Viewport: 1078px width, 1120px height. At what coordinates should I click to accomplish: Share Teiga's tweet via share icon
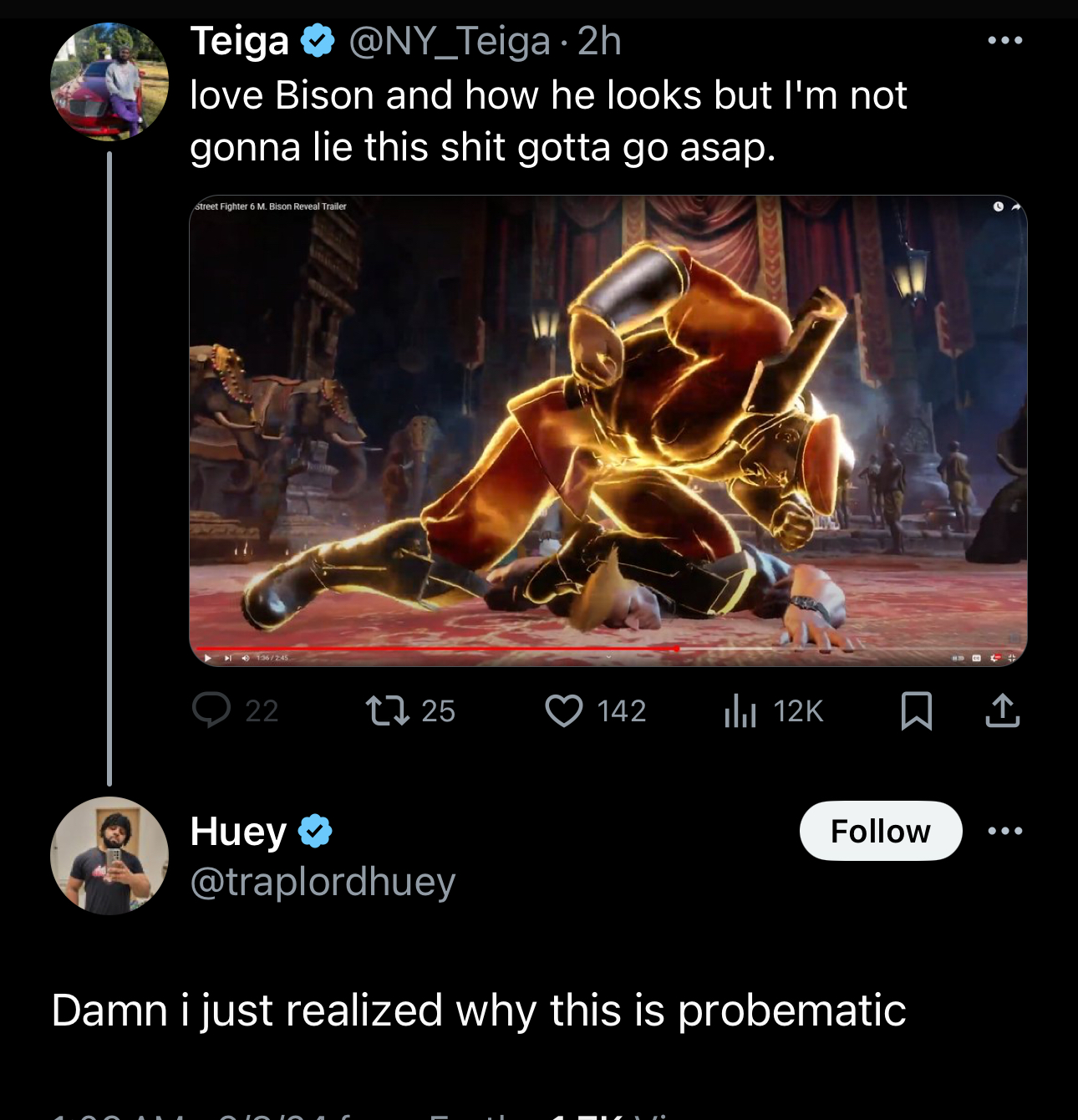[1003, 711]
